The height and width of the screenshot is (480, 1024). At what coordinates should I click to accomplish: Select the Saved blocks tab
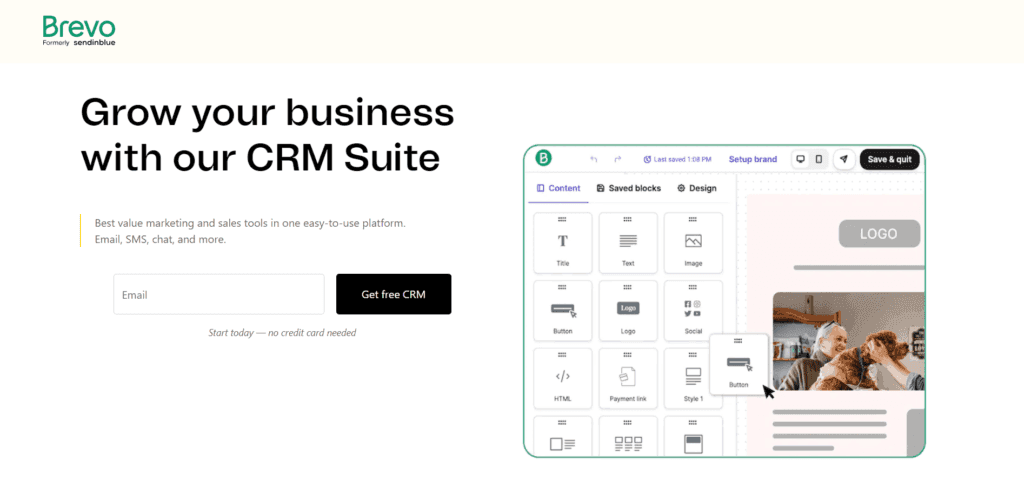point(628,188)
